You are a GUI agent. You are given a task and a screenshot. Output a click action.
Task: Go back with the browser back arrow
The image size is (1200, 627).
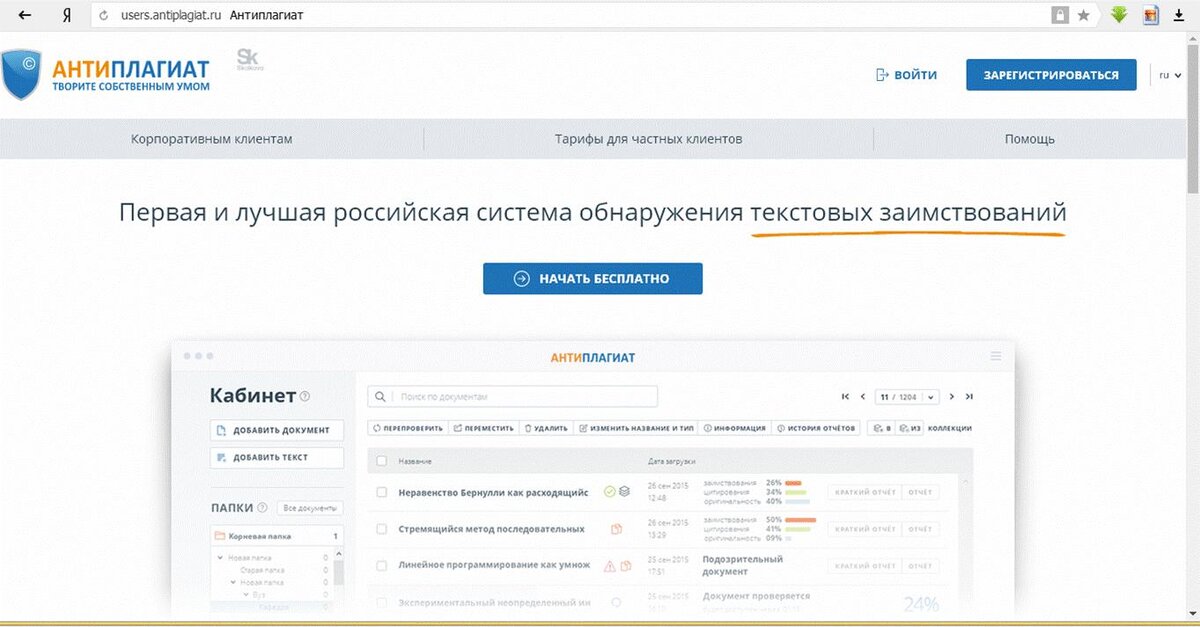[24, 15]
